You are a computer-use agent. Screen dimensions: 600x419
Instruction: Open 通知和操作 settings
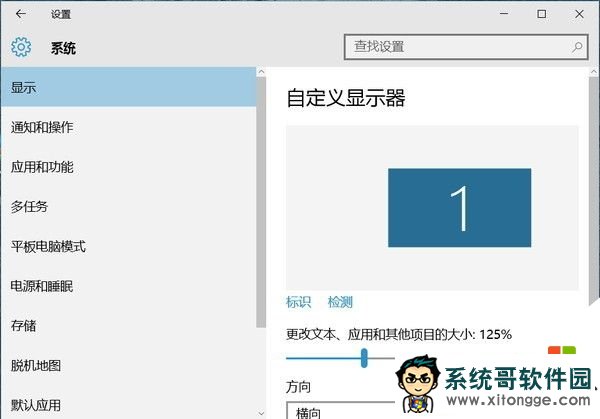click(129, 127)
